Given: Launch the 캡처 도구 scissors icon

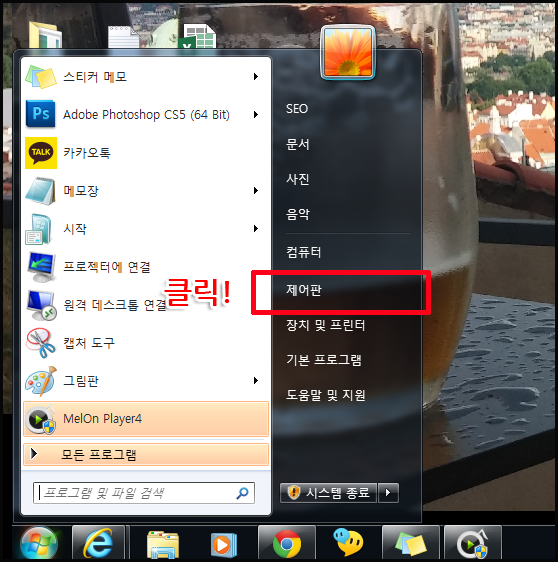Looking at the screenshot, I should click(x=40, y=343).
